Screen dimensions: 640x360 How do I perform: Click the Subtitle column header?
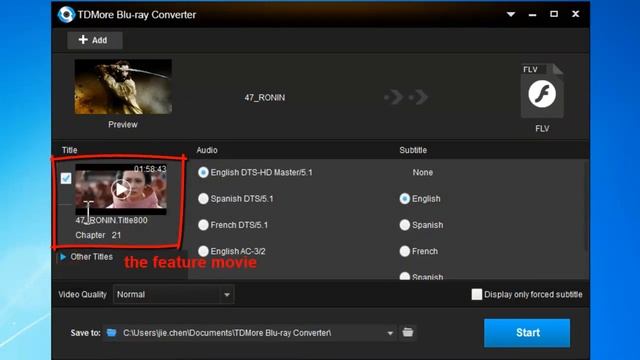coord(413,150)
